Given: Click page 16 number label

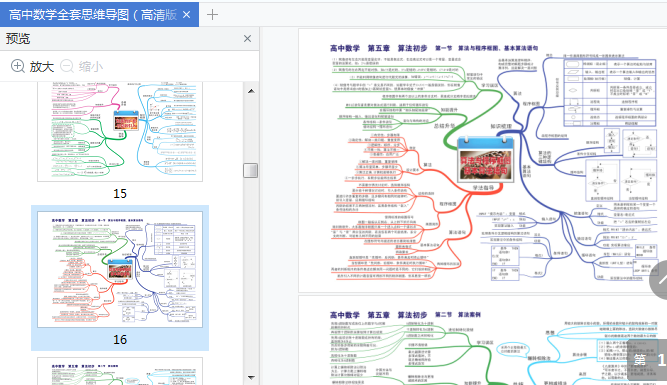Looking at the screenshot, I should 120,339.
